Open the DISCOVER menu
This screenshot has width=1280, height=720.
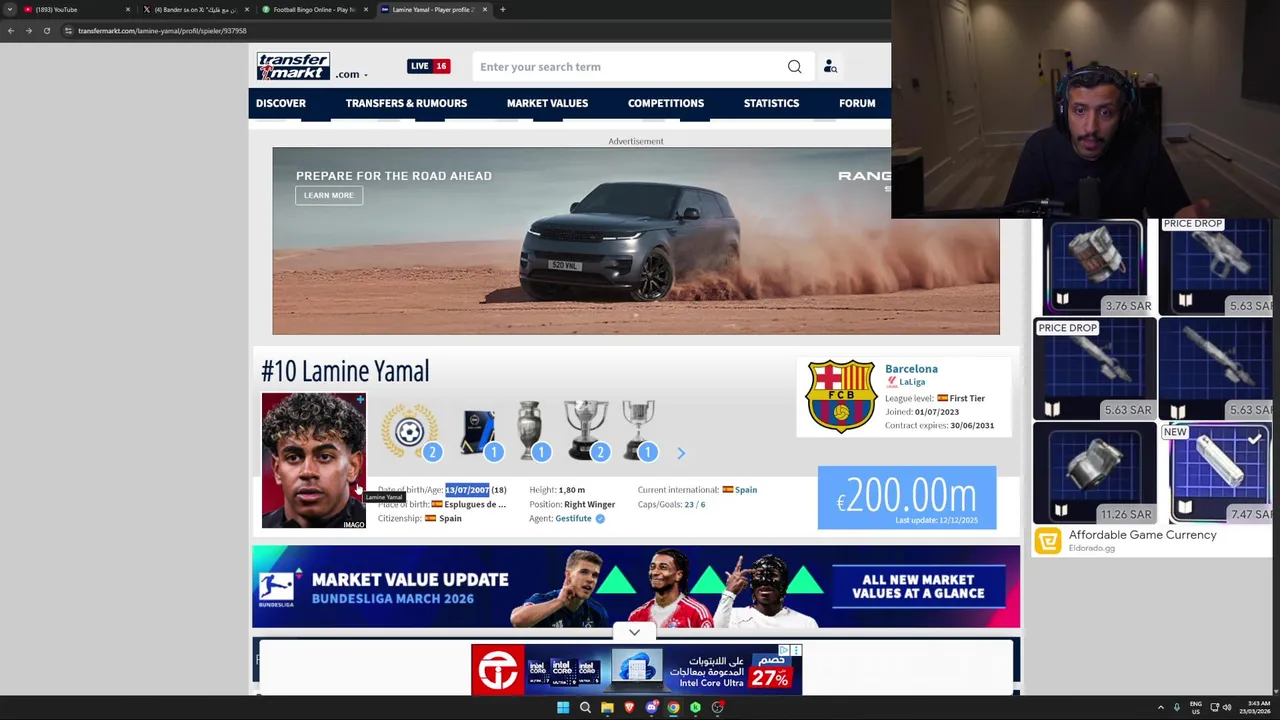pyautogui.click(x=281, y=103)
